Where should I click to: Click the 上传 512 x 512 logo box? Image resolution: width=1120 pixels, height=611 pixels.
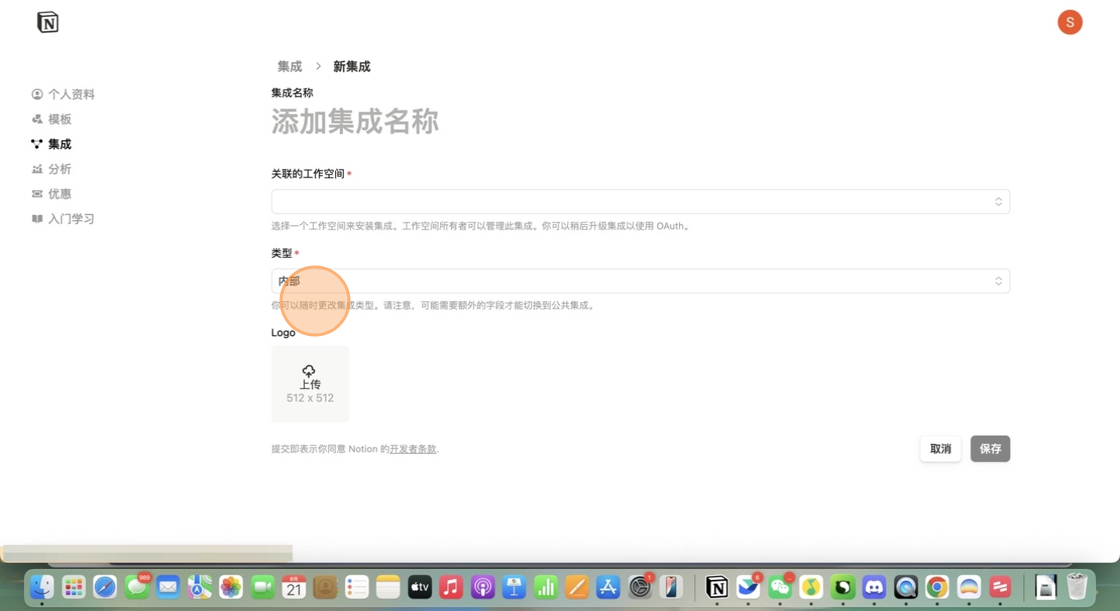(x=310, y=384)
